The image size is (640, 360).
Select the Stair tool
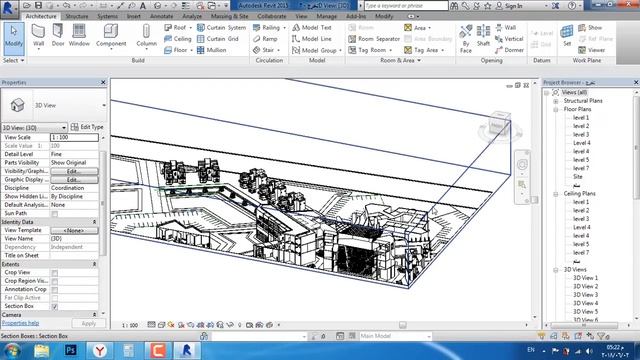pos(266,50)
